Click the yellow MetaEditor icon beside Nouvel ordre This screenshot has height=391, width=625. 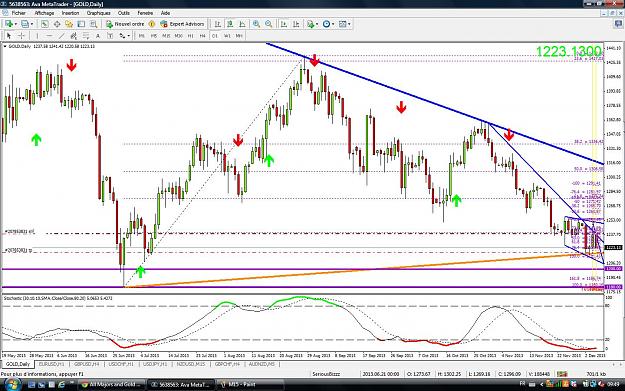151,24
